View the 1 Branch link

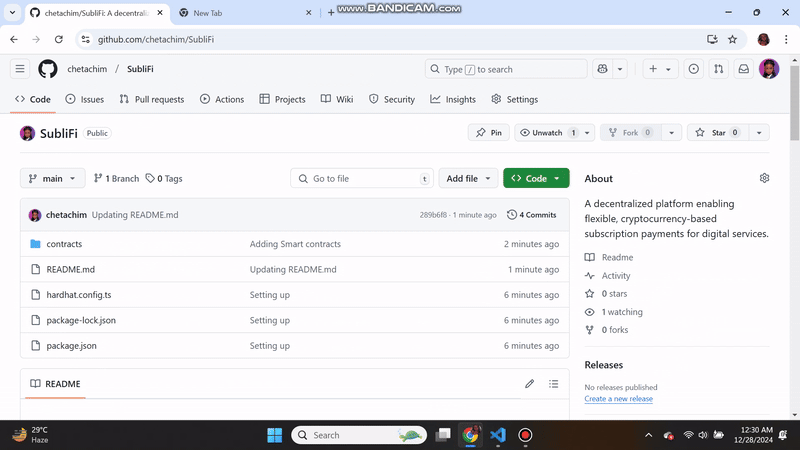coord(116,179)
